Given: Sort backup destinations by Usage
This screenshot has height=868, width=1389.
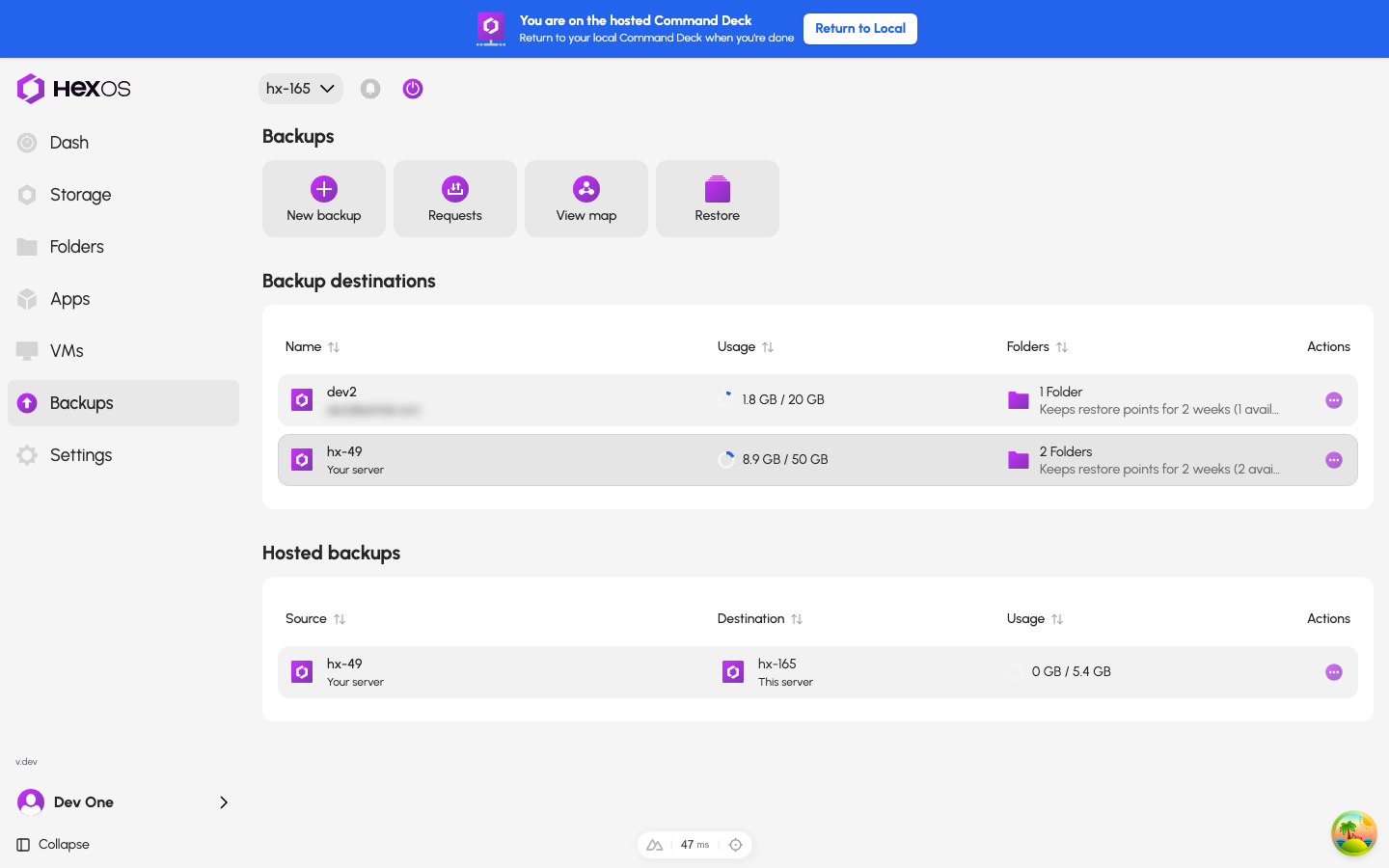Looking at the screenshot, I should click(746, 347).
